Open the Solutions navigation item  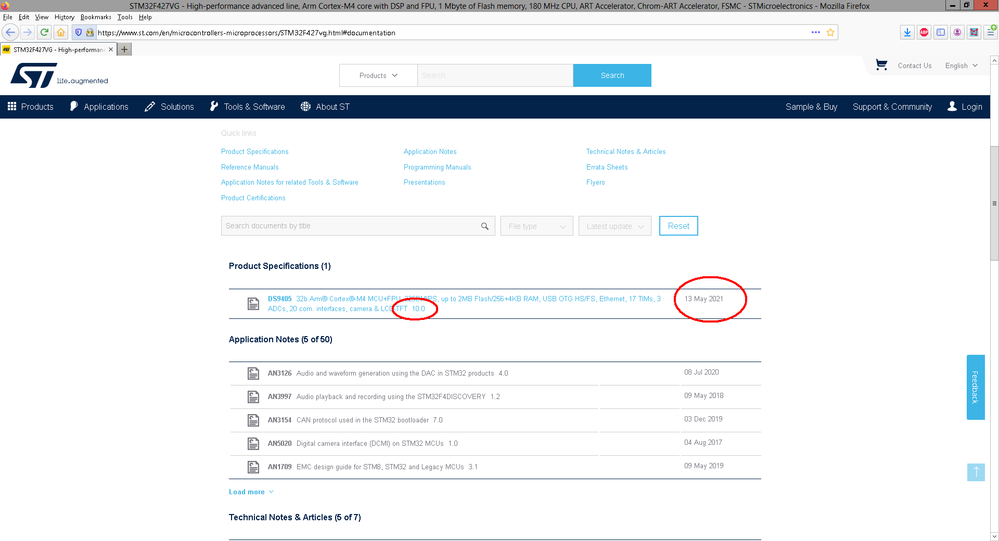169,107
